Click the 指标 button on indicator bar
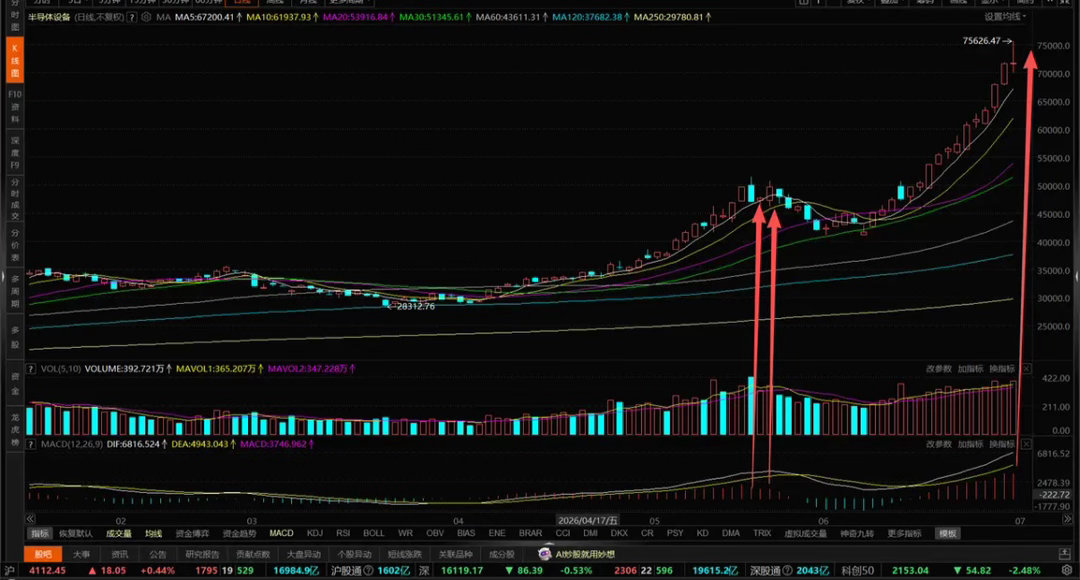This screenshot has width=1080, height=580. [x=40, y=533]
